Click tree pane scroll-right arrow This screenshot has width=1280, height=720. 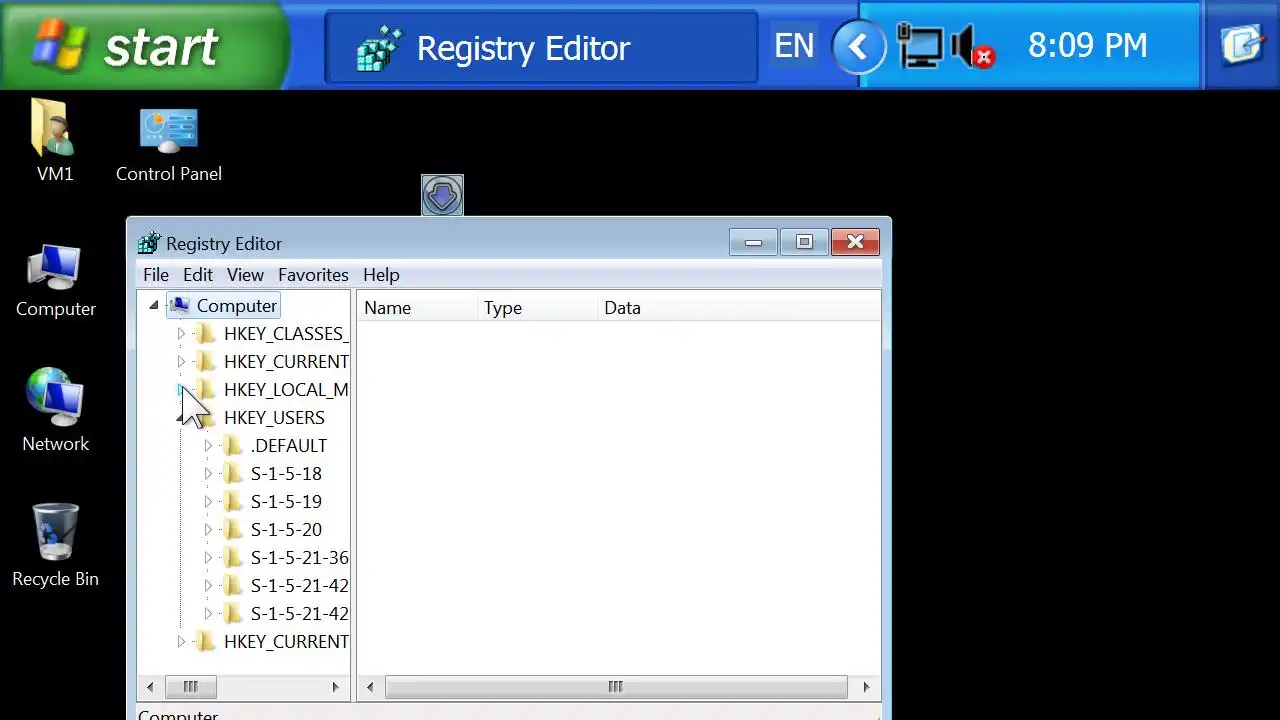point(336,687)
